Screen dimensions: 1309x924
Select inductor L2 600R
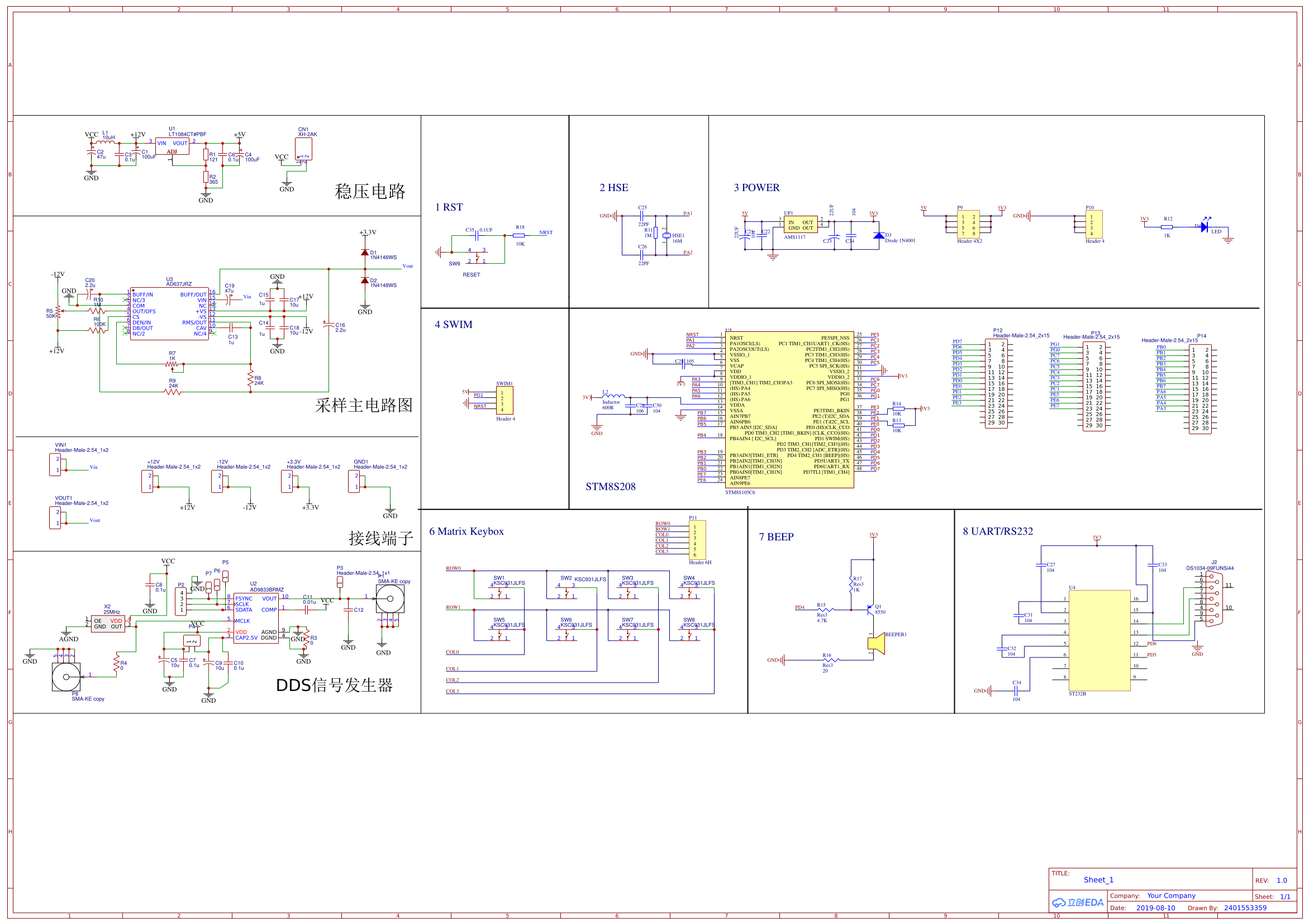(613, 396)
